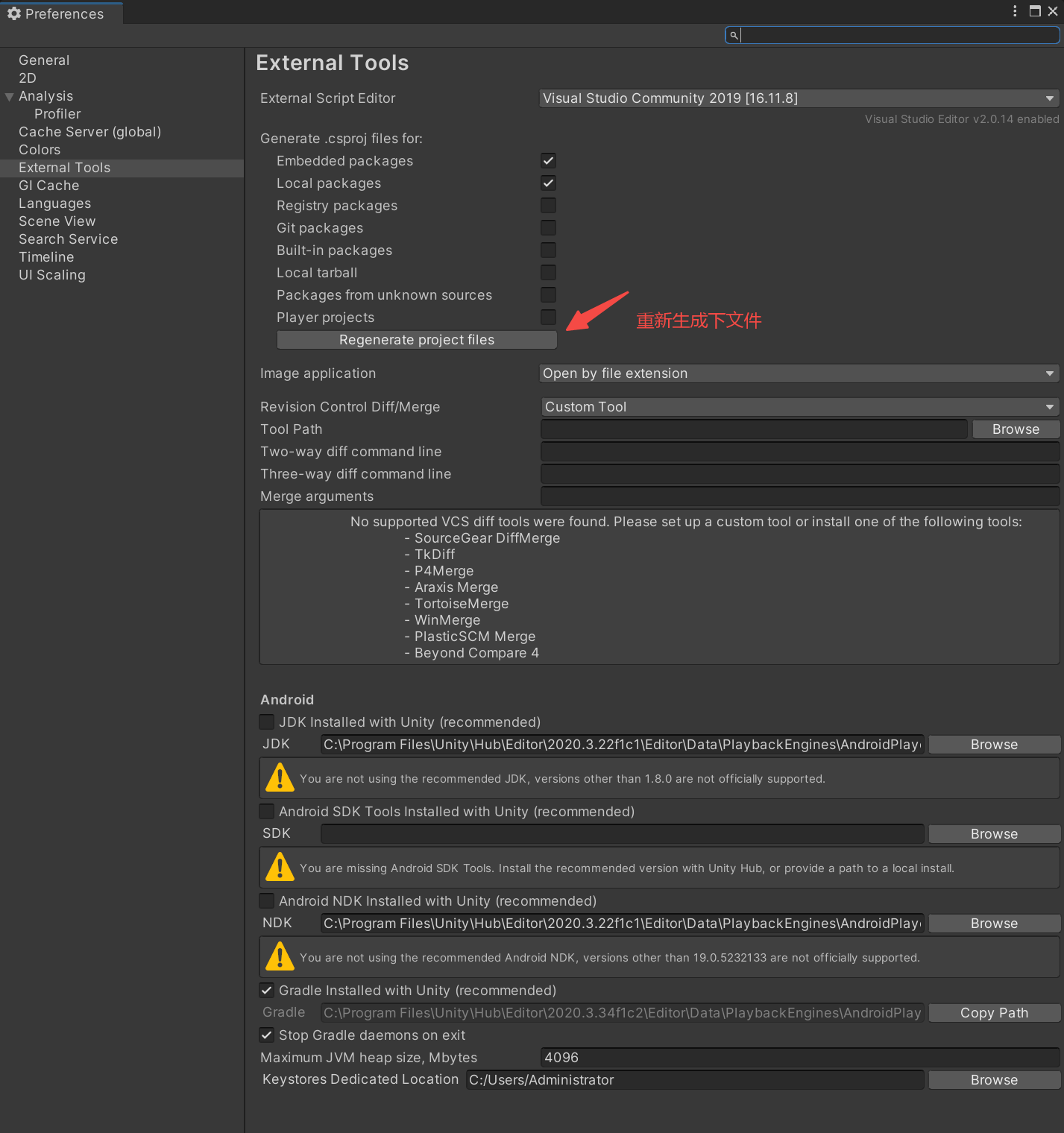Click 'Beyond Compare 4' in tools list

point(476,653)
